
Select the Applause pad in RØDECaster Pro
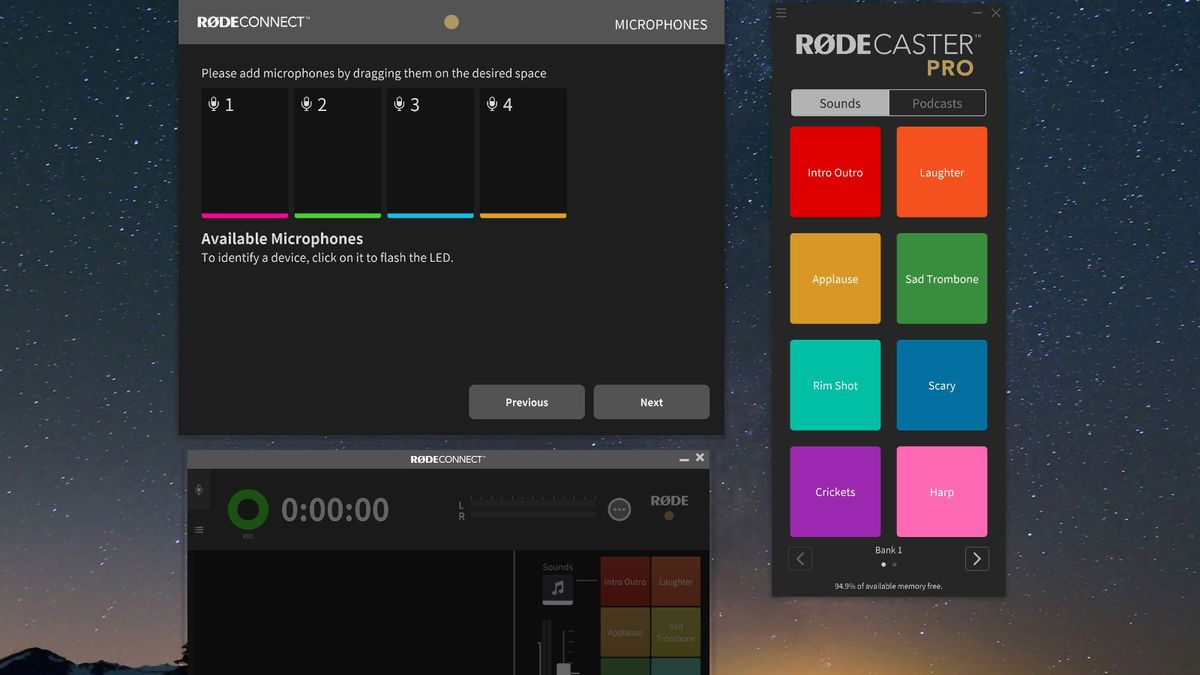pyautogui.click(x=835, y=279)
